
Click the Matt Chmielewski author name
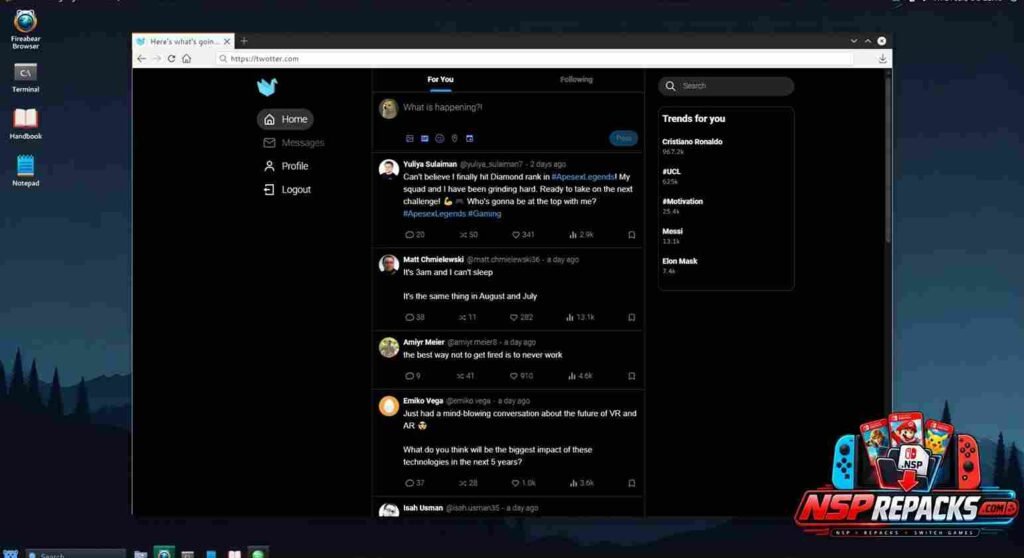tap(433, 260)
